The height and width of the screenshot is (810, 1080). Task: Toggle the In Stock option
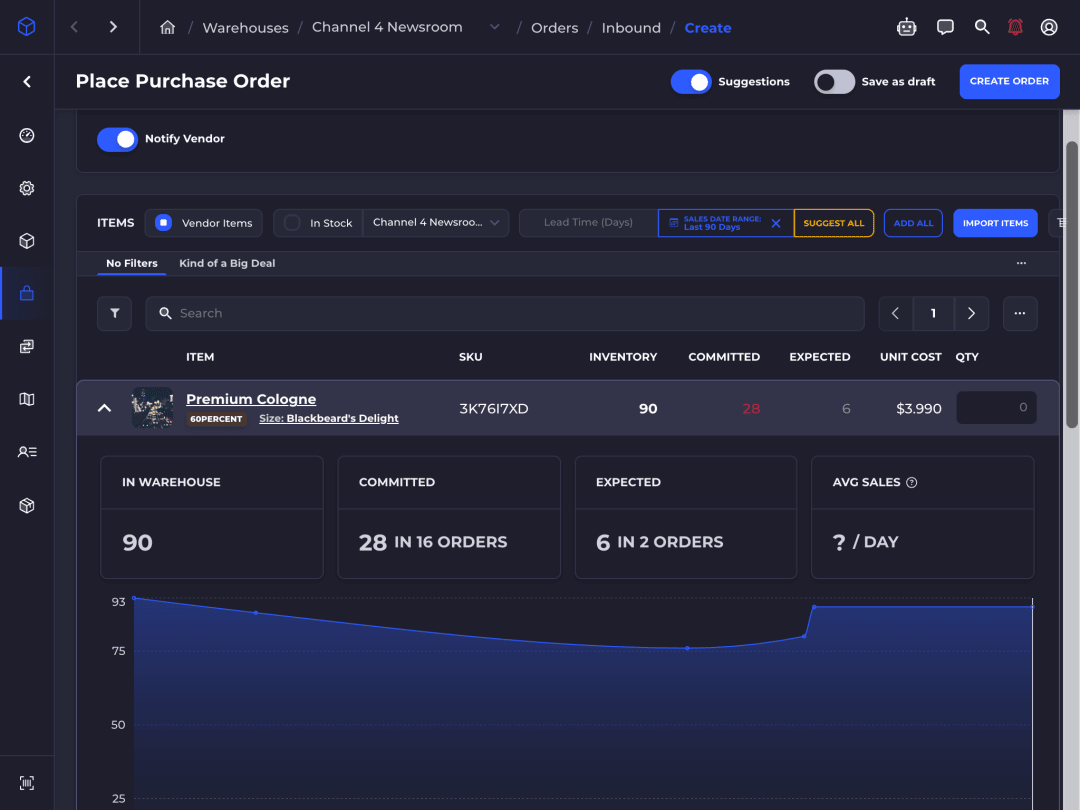(318, 223)
